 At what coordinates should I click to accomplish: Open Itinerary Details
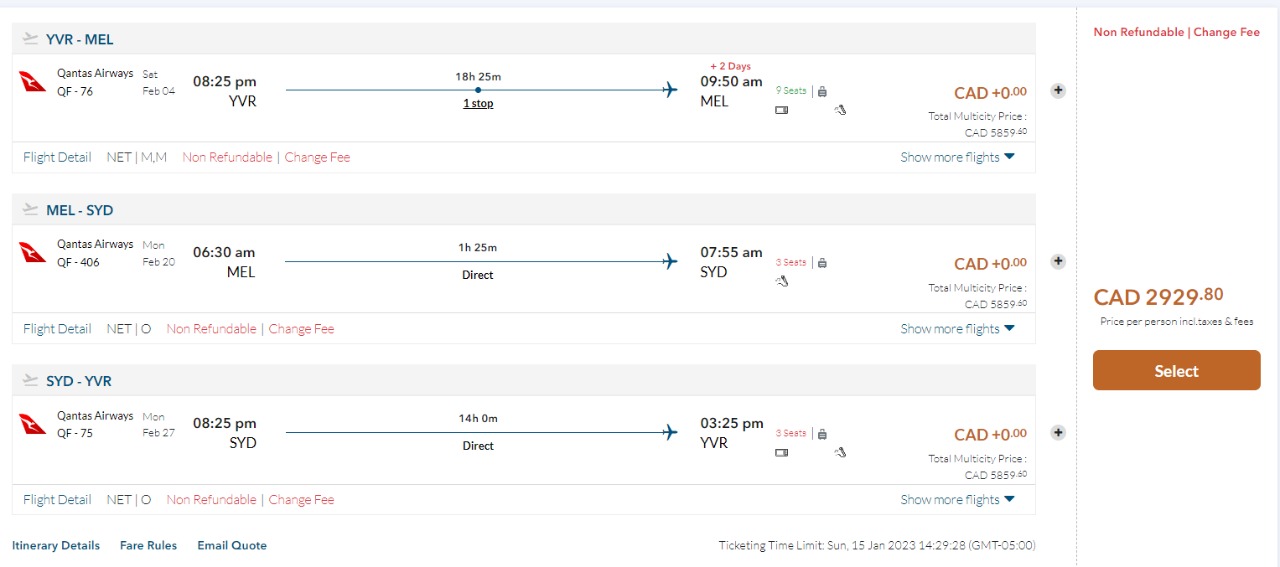coord(56,546)
